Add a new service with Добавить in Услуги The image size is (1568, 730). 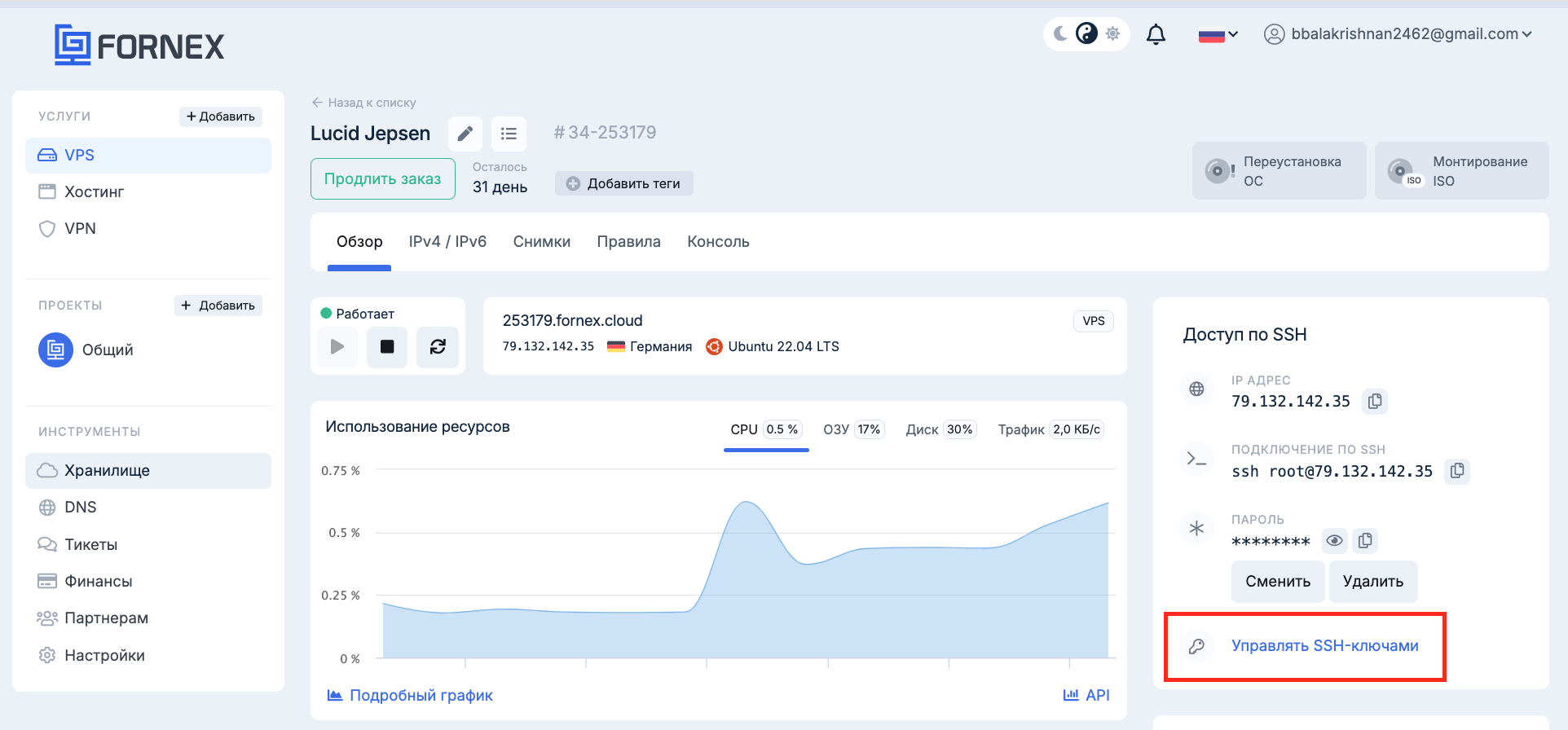tap(221, 117)
